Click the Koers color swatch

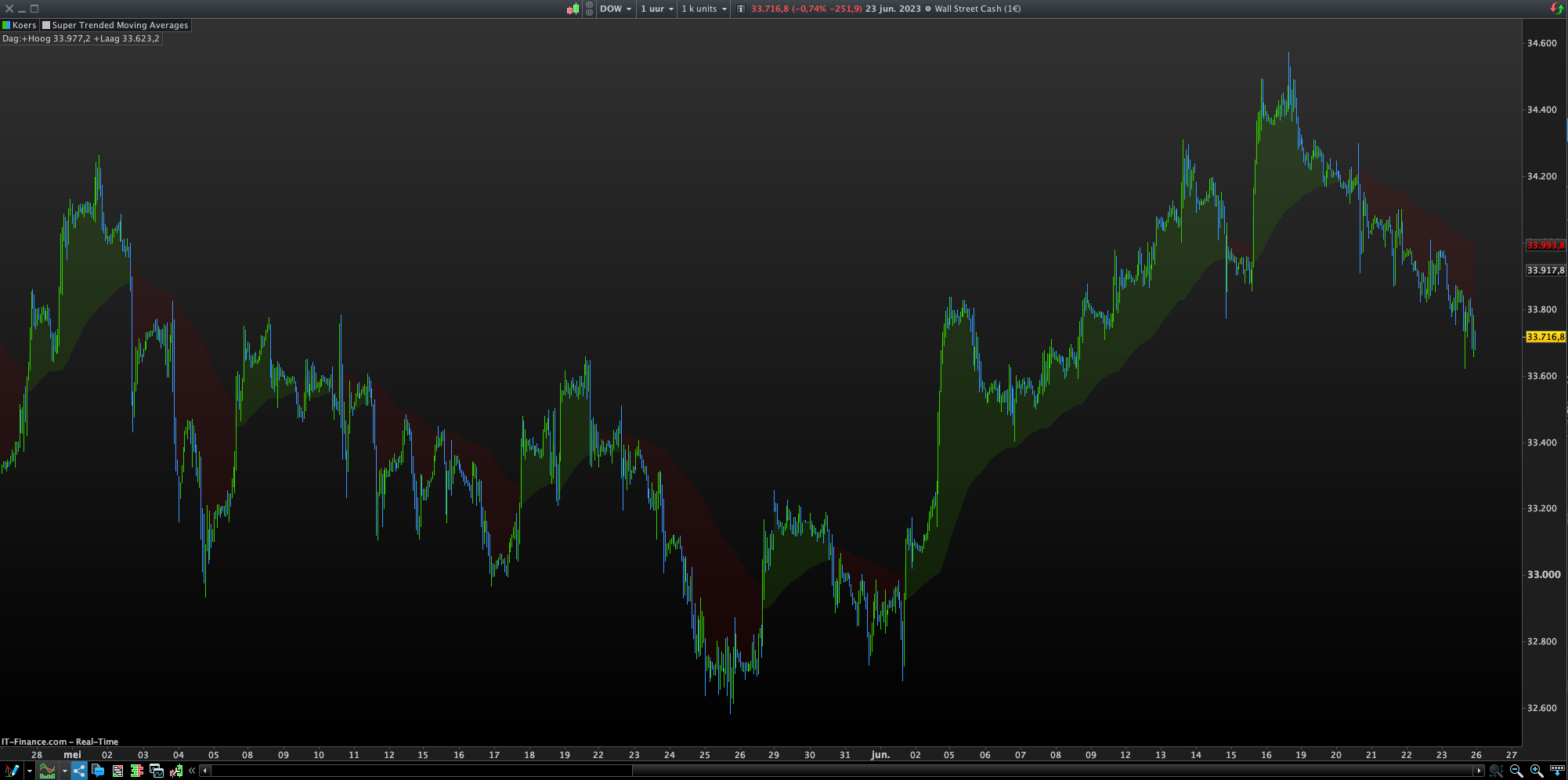click(6, 25)
